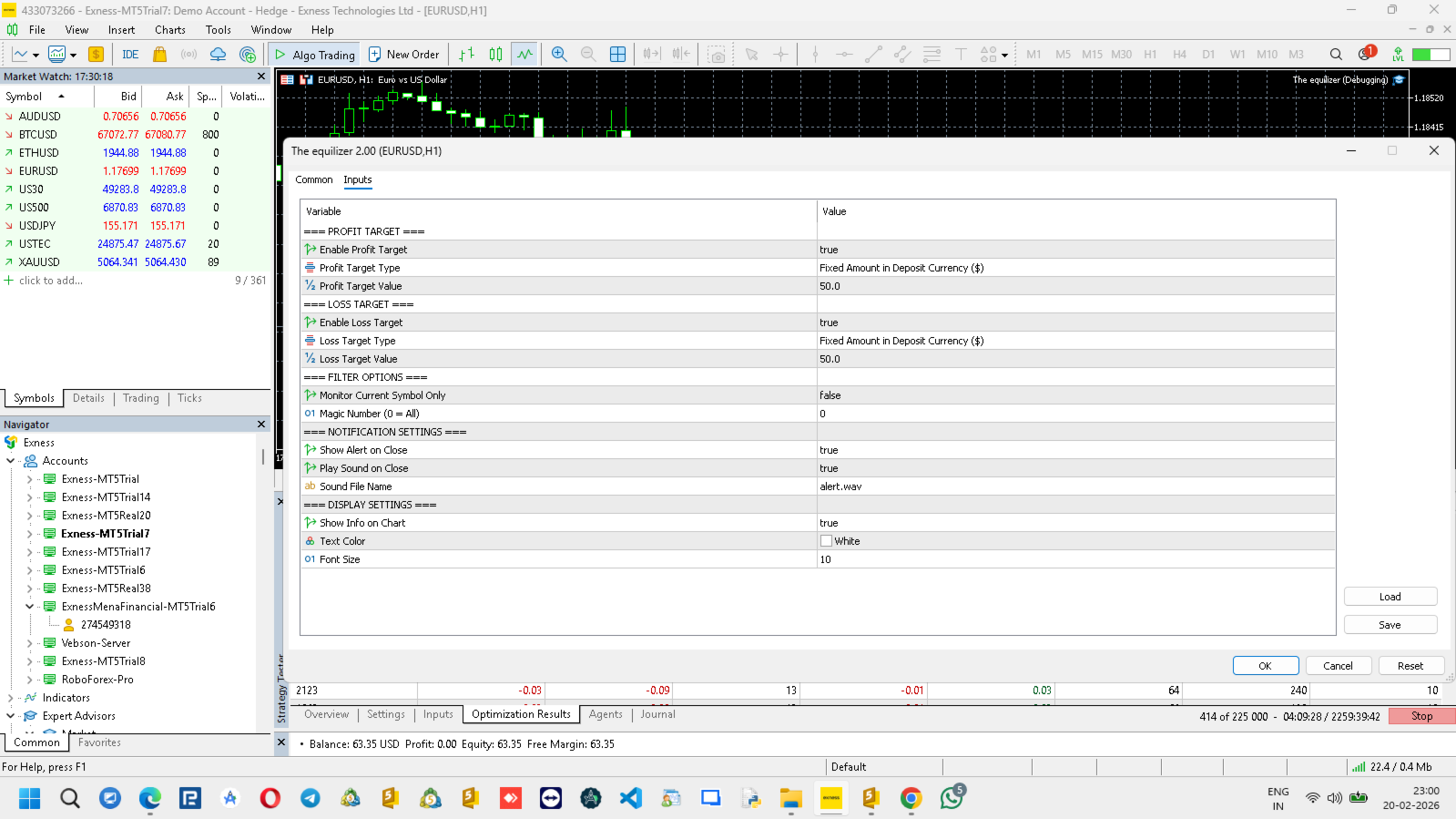Select the Fibonacci retracement tool
The height and width of the screenshot is (819, 1456).
point(932,55)
